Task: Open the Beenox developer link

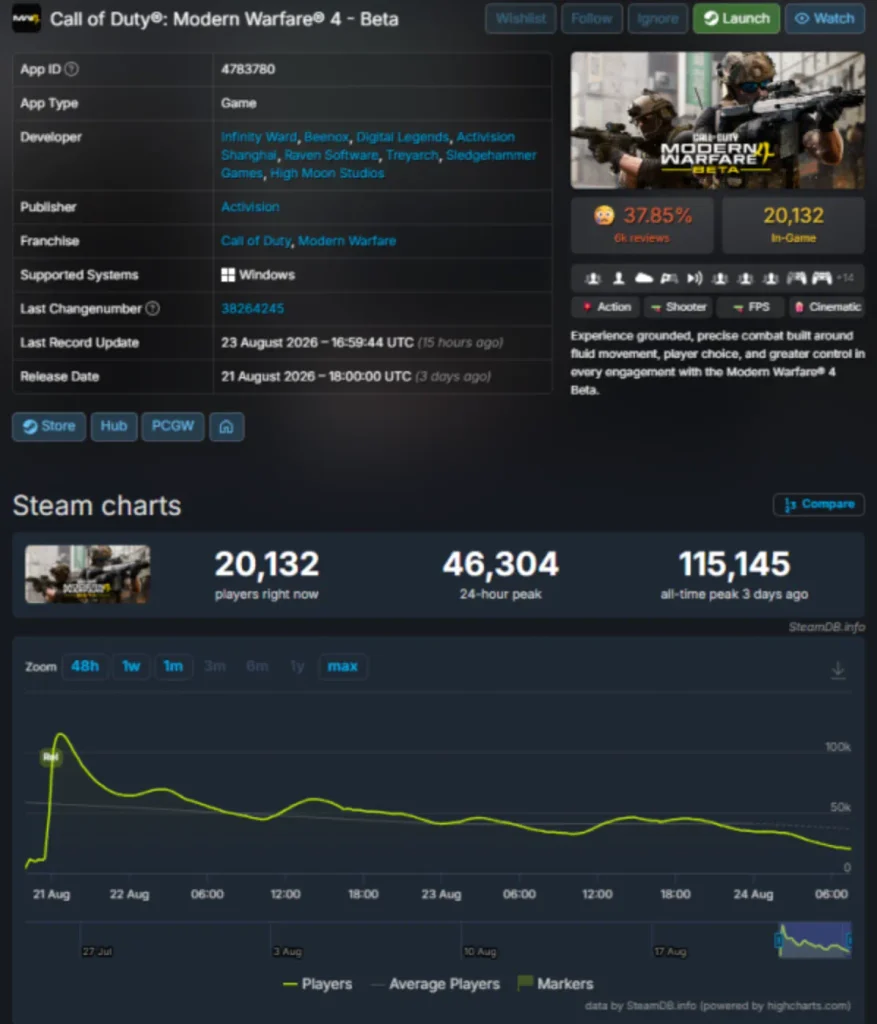Action: 327,137
